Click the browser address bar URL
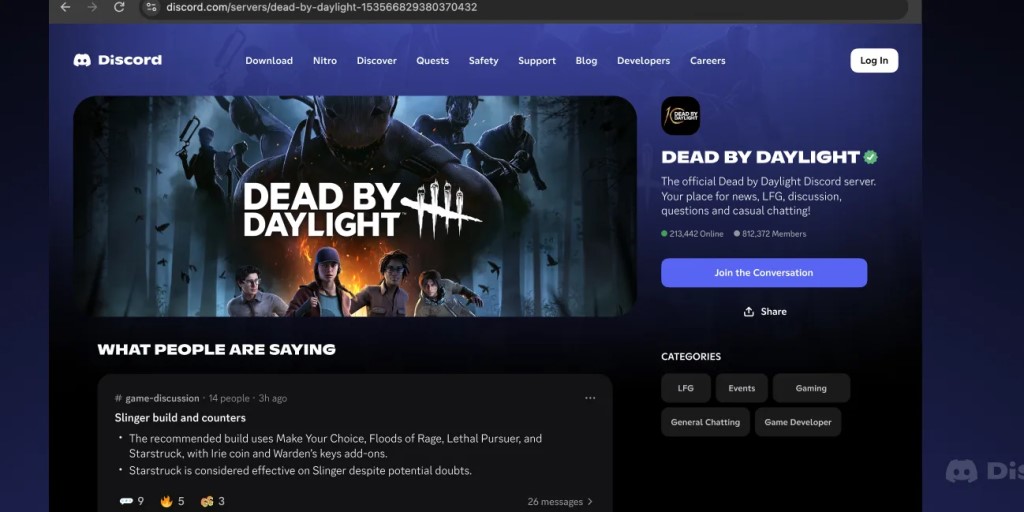The image size is (1024, 512). click(x=321, y=7)
